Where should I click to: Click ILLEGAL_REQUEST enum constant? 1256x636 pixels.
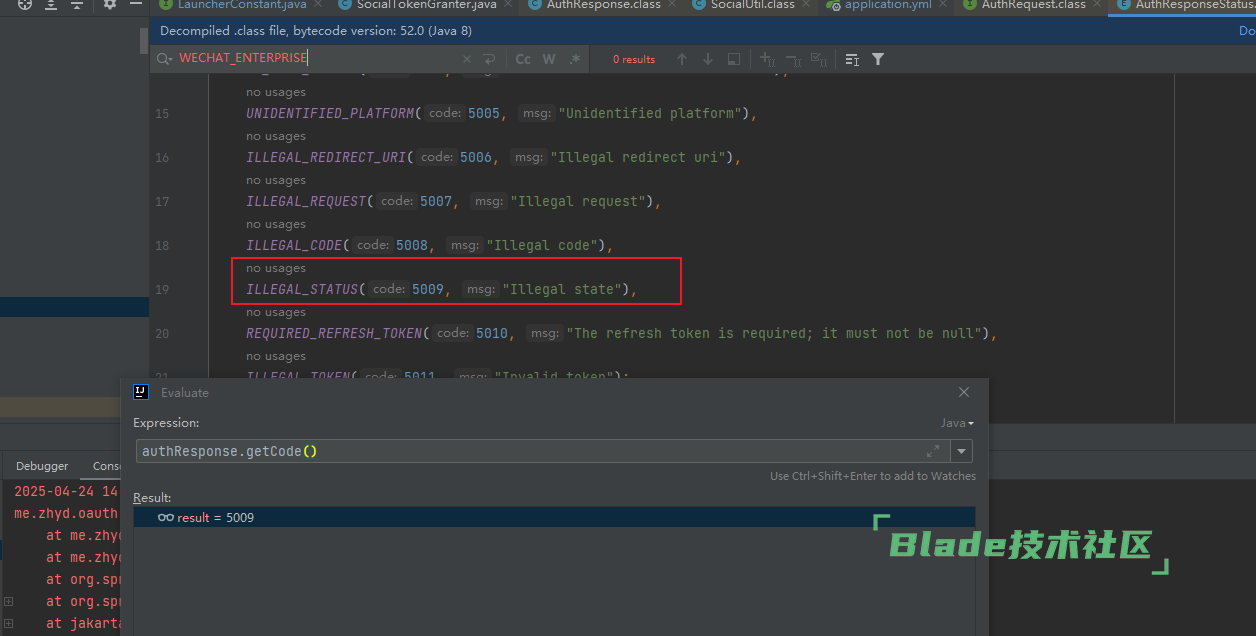(x=307, y=201)
